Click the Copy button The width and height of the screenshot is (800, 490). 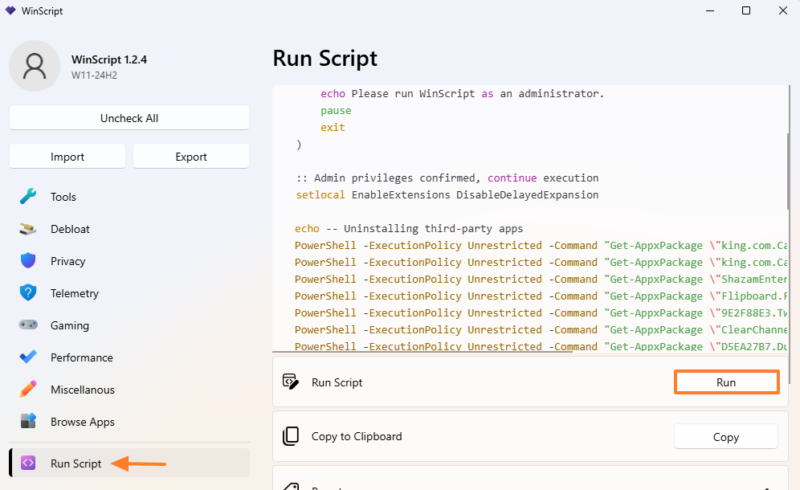point(725,436)
